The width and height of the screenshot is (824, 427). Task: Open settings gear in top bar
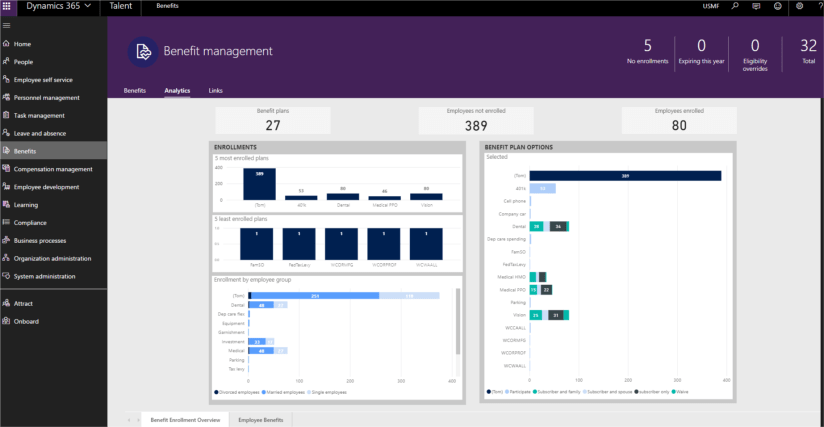click(799, 6)
